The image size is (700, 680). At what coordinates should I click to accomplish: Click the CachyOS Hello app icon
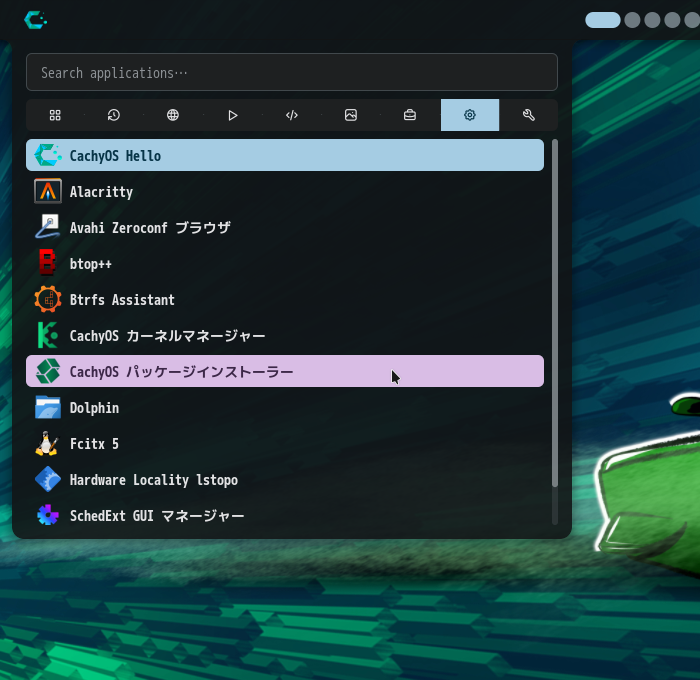[x=48, y=155]
